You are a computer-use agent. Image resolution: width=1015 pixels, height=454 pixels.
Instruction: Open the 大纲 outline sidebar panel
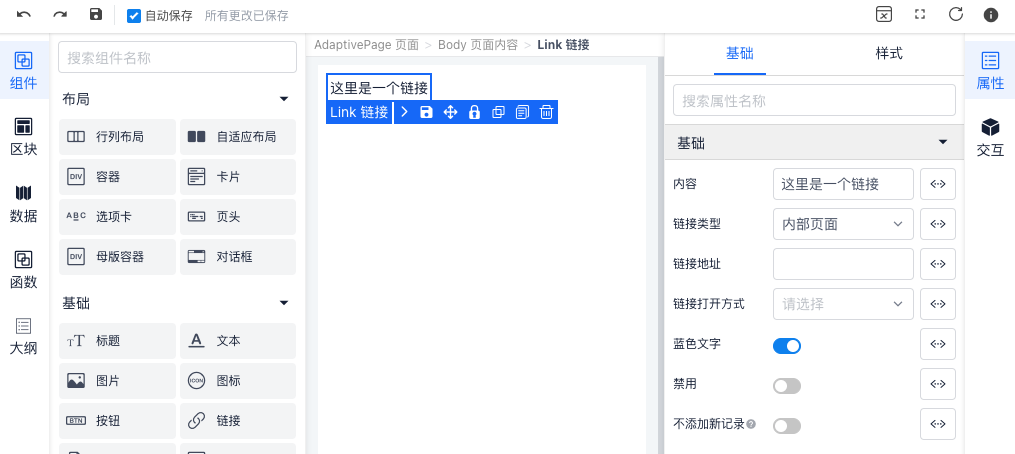pyautogui.click(x=23, y=336)
